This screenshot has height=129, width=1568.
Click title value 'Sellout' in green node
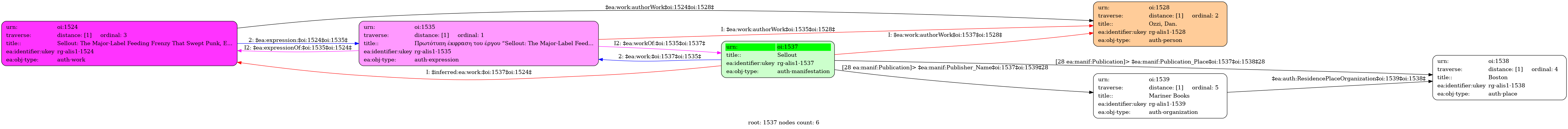tap(786, 55)
